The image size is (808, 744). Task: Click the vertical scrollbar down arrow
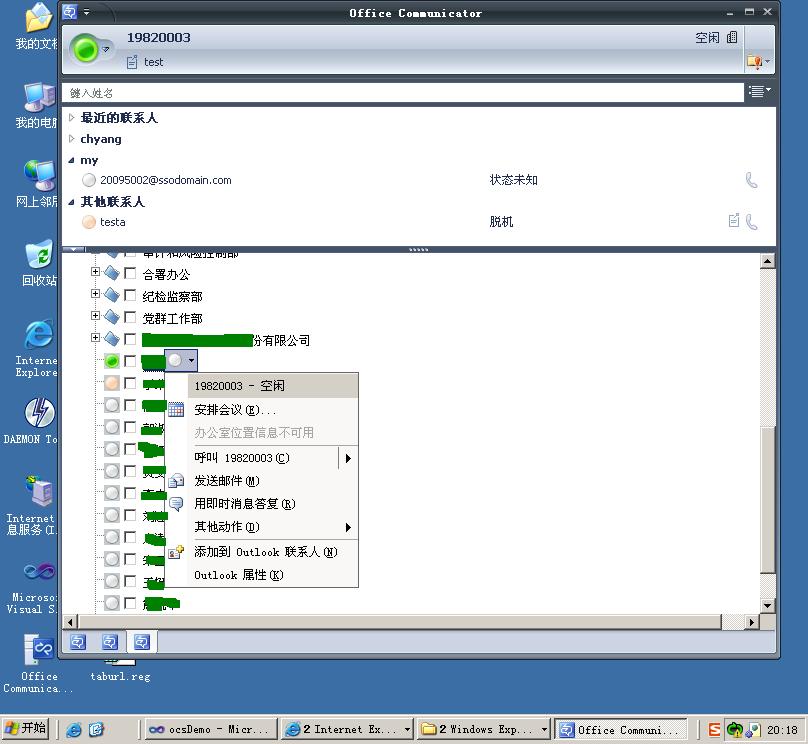click(x=767, y=605)
